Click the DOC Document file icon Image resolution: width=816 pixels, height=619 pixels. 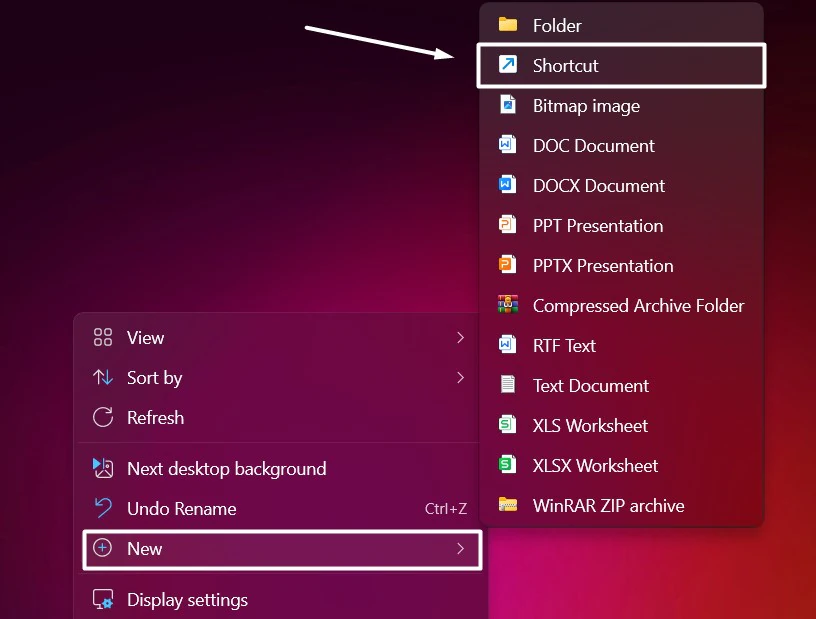pos(508,145)
